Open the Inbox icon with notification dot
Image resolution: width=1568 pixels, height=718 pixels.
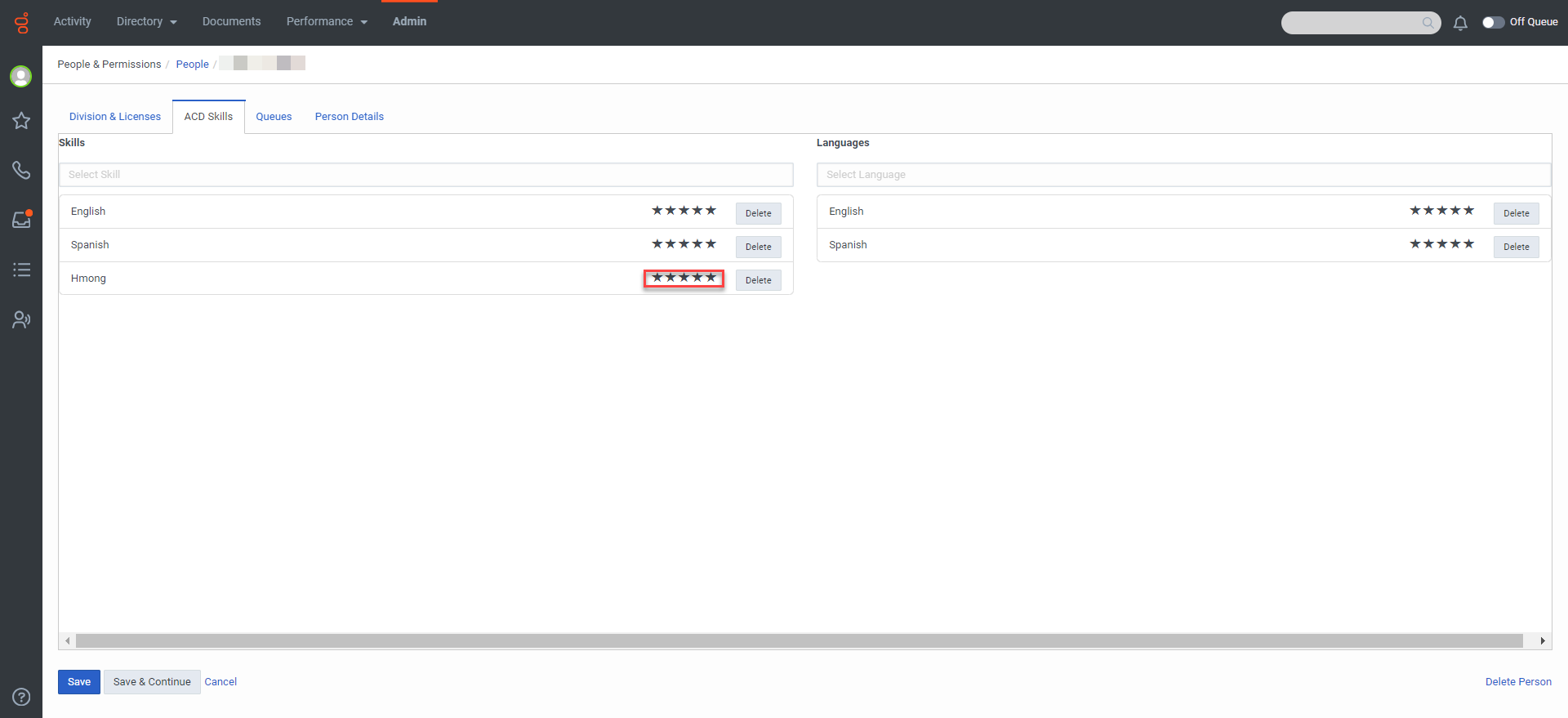21,219
